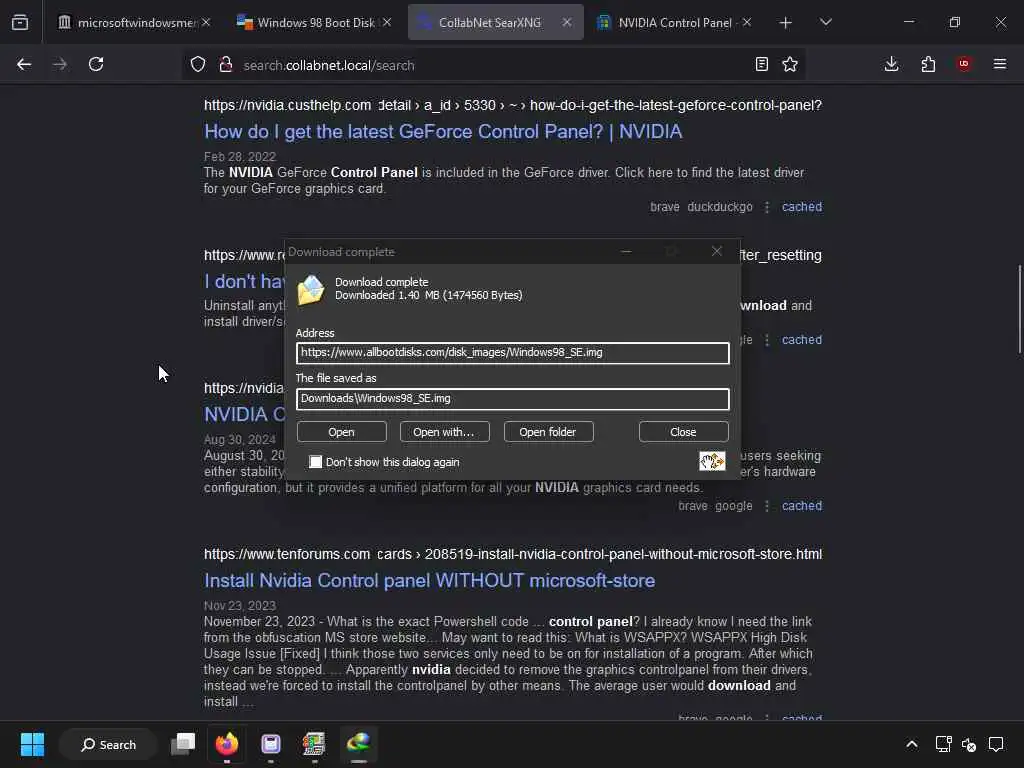Viewport: 1024px width, 768px height.
Task: Click the drag-and-drop hand icon in dialog
Action: 712,461
